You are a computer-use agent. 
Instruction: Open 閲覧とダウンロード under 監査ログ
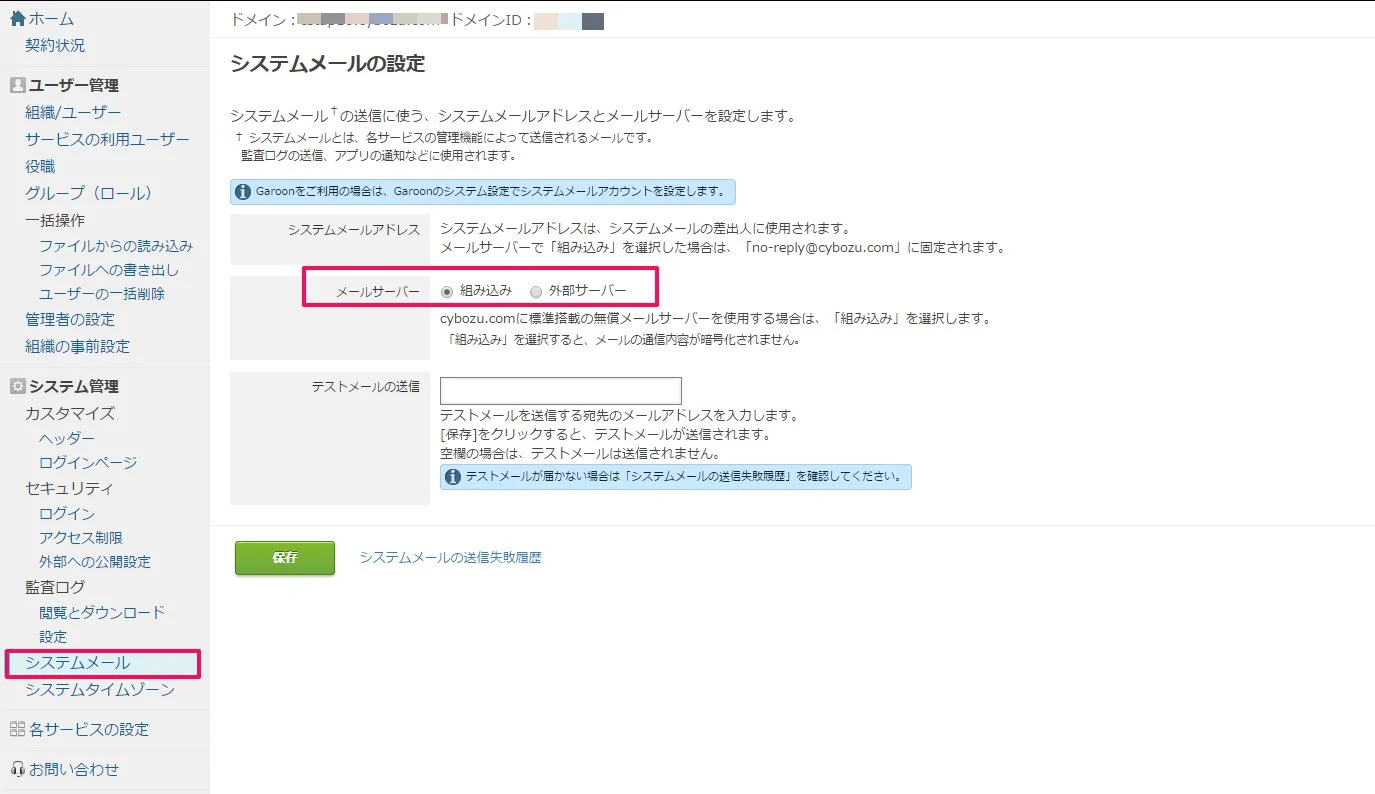102,612
